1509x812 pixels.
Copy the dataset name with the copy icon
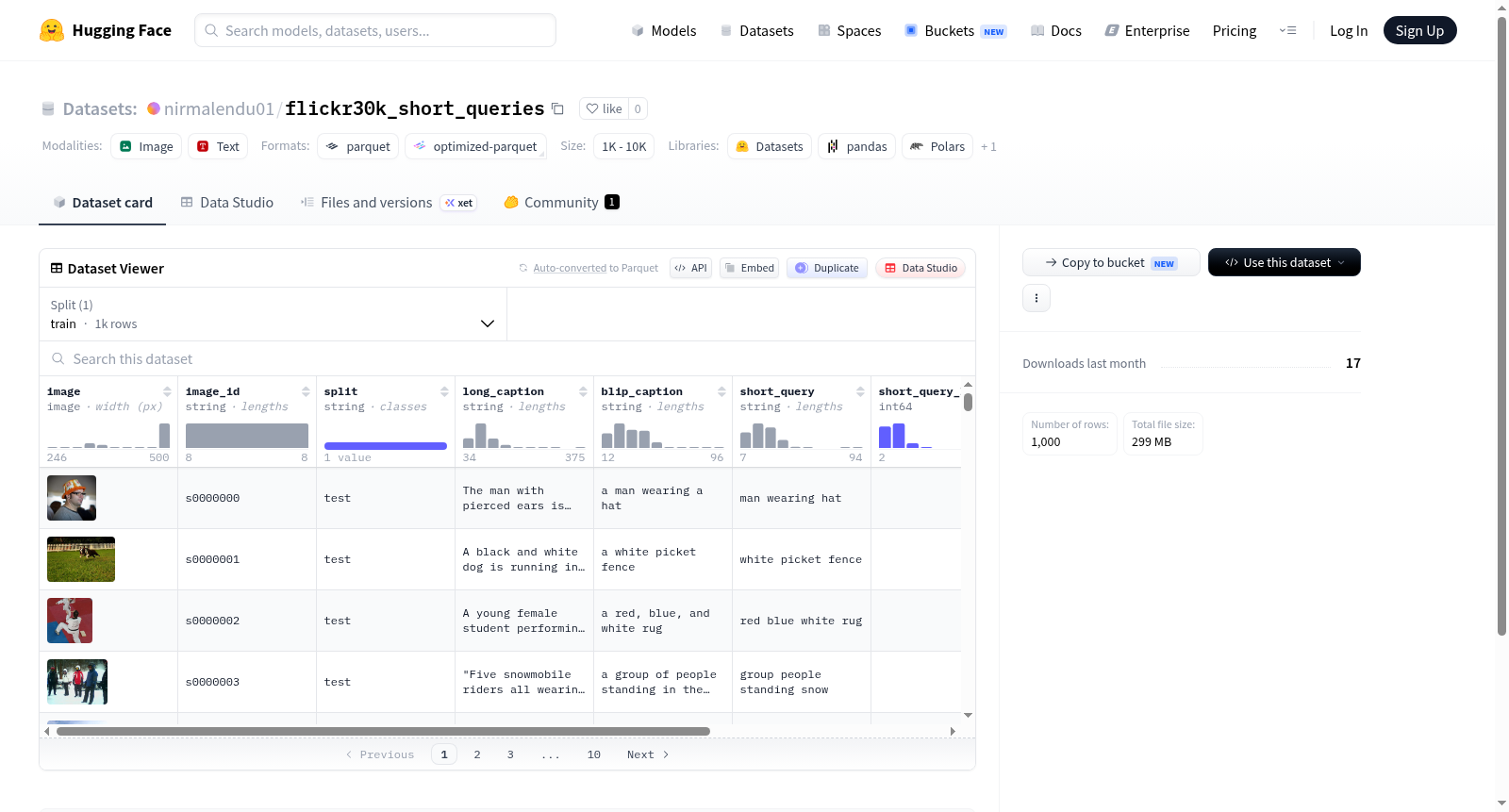point(557,108)
